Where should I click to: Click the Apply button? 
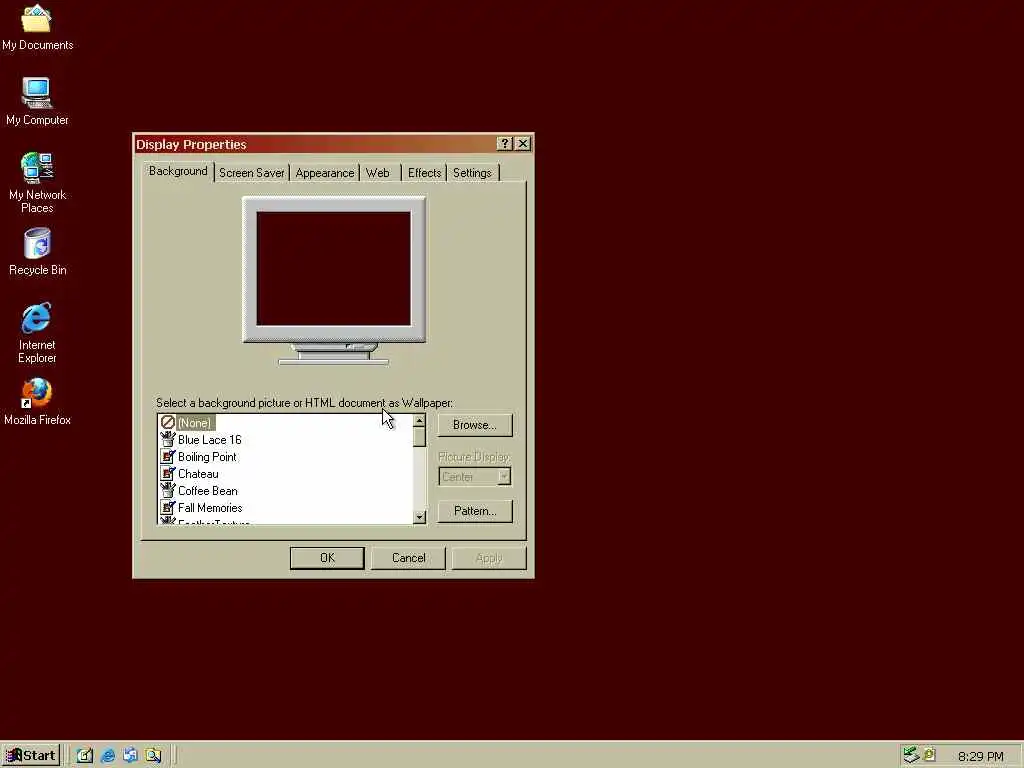point(488,558)
